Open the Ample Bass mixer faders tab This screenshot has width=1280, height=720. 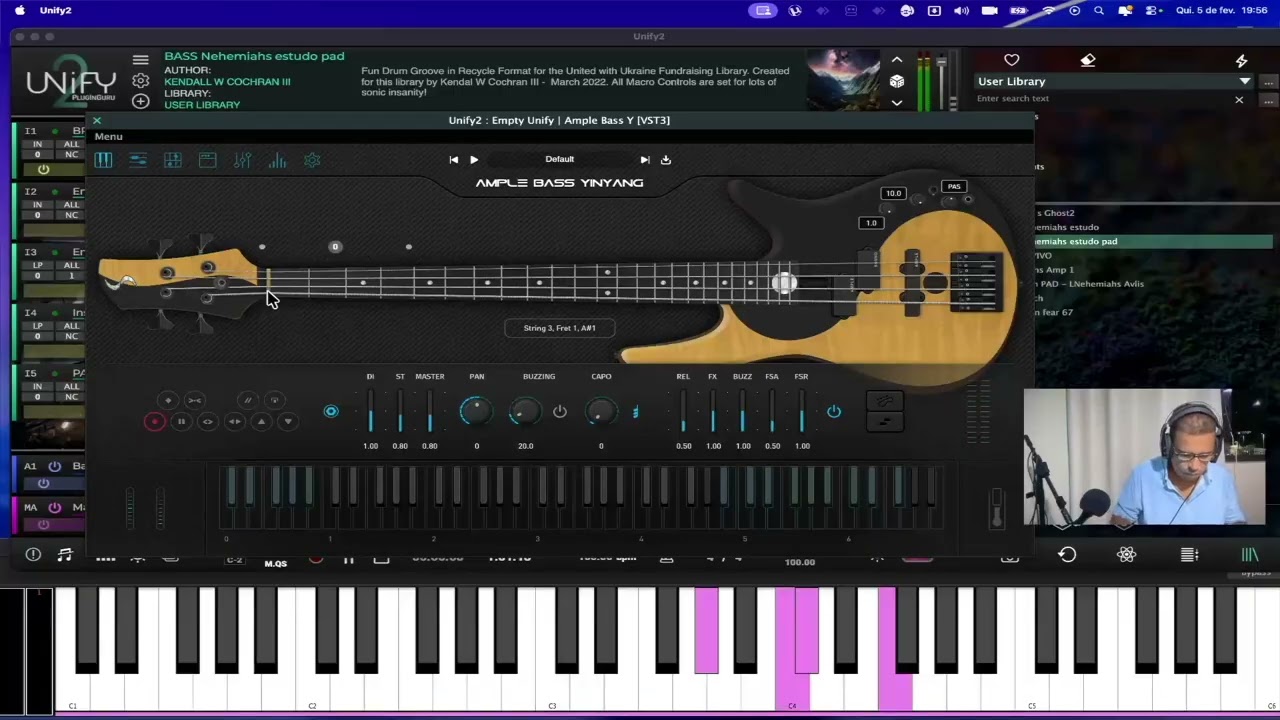(242, 160)
